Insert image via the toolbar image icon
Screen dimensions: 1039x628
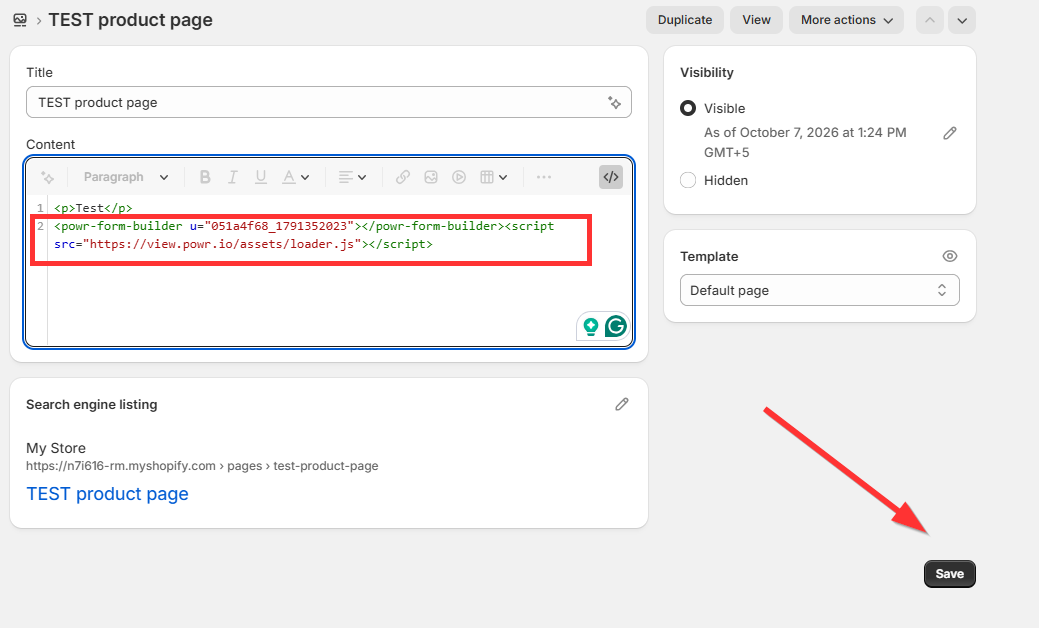(x=431, y=177)
